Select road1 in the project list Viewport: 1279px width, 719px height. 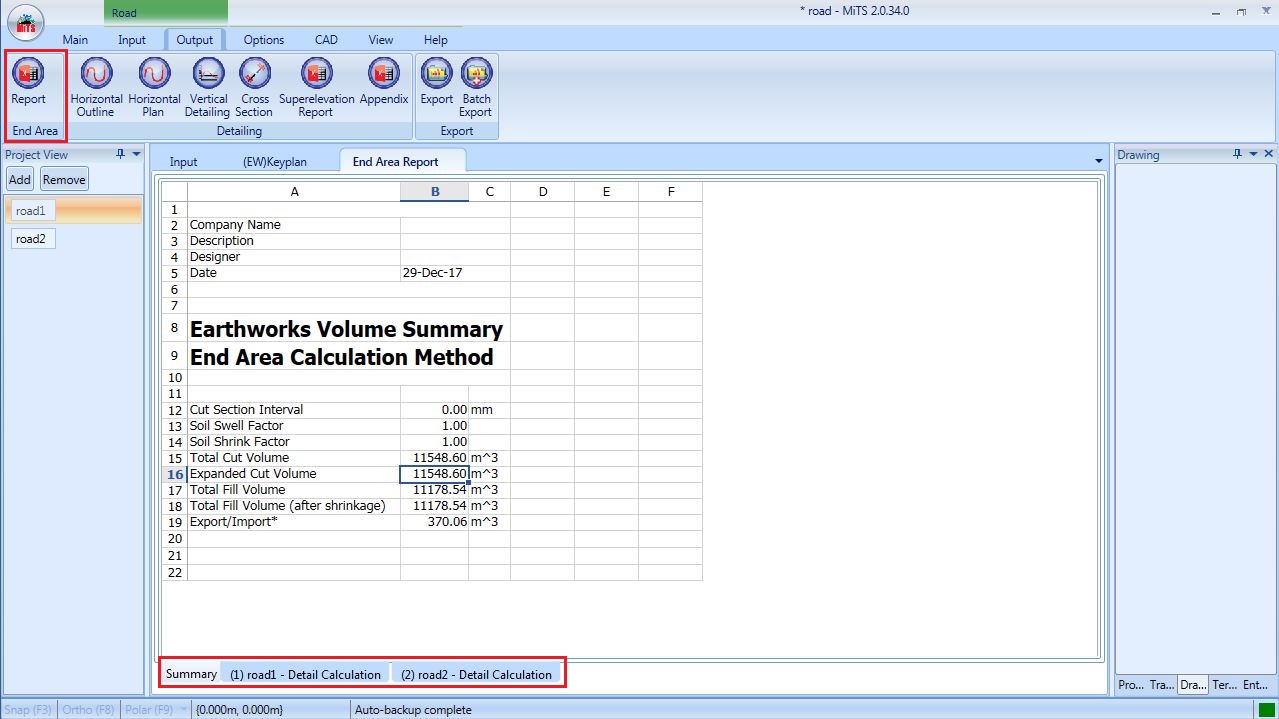(x=73, y=211)
